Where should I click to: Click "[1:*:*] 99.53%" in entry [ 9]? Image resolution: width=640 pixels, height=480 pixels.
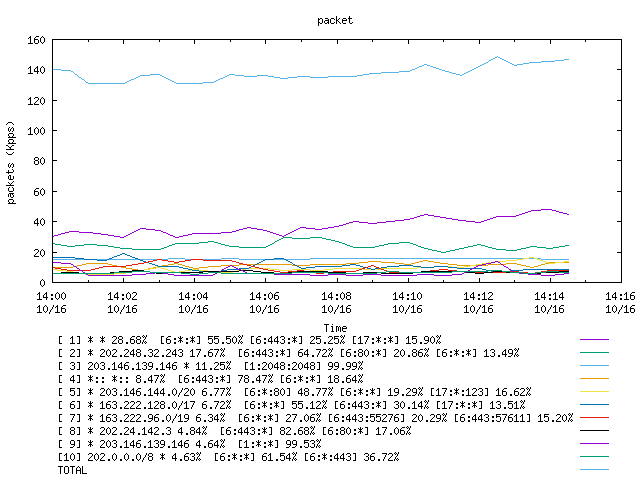click(280, 444)
